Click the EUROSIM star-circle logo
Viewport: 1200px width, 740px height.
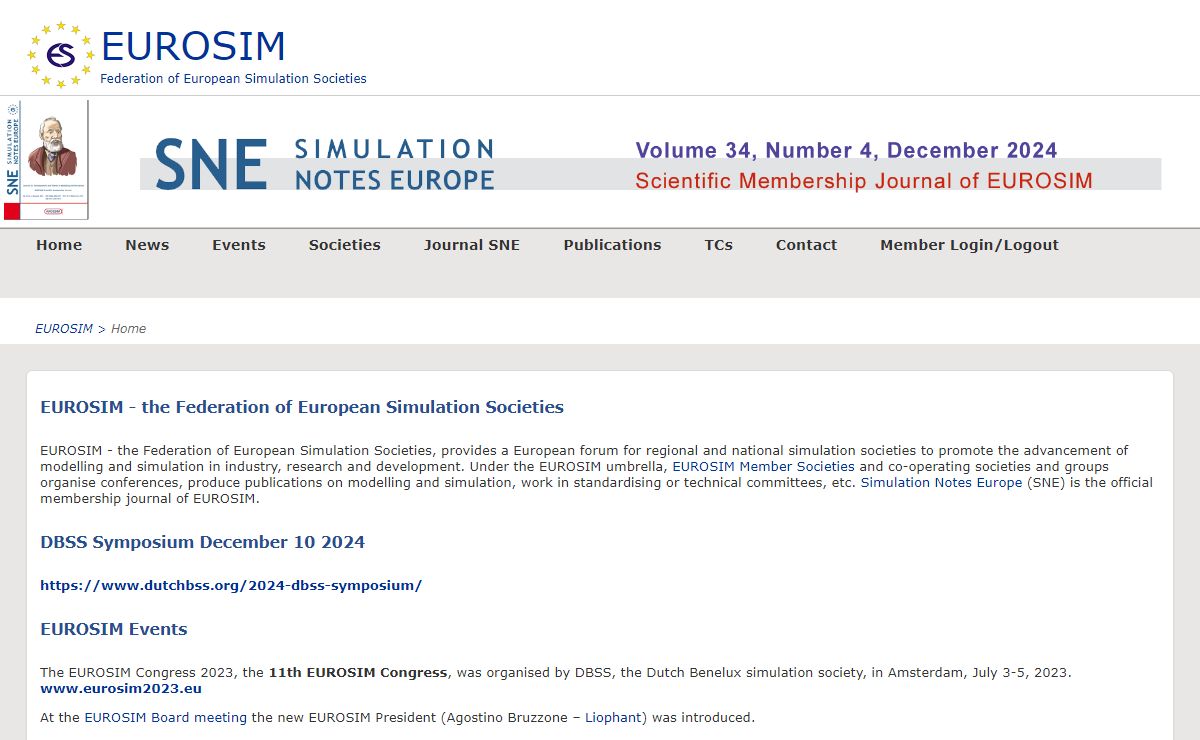tap(61, 54)
